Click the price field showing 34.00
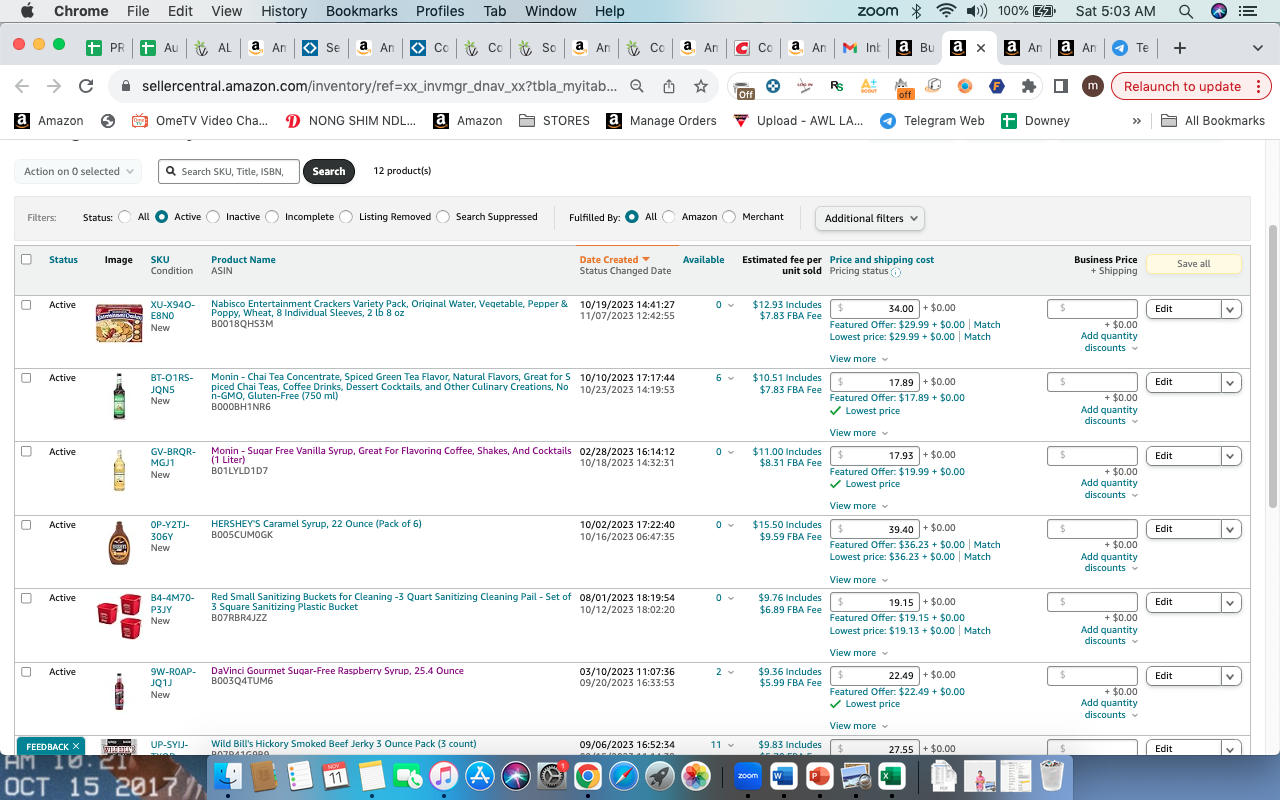The width and height of the screenshot is (1280, 800). 875,309
